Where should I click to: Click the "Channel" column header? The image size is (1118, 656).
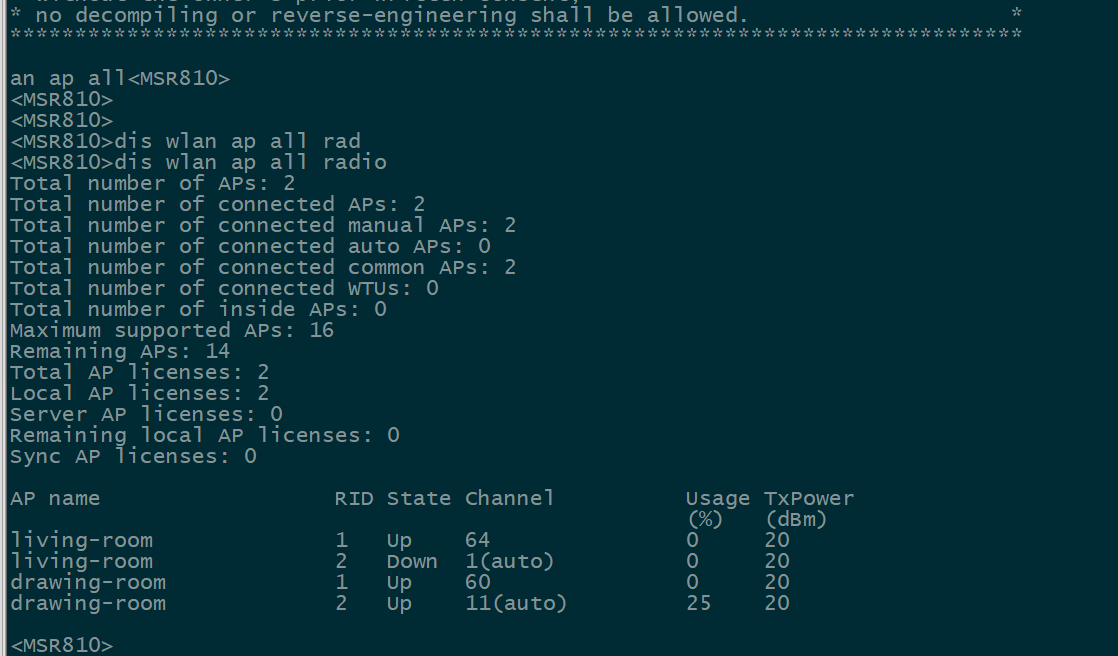509,498
